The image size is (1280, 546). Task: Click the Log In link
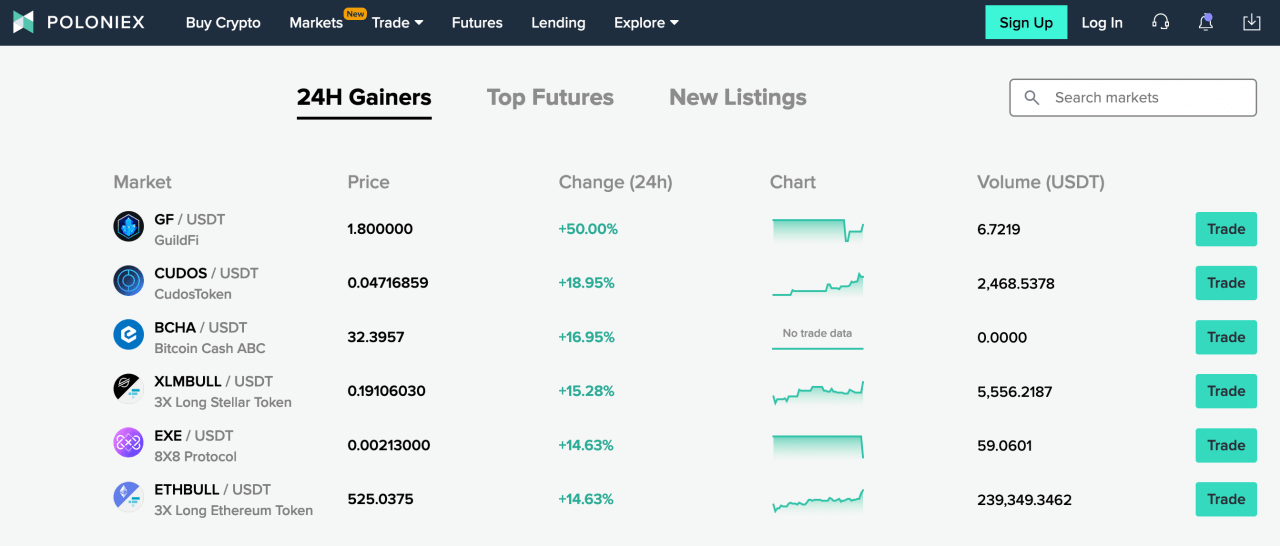1102,22
